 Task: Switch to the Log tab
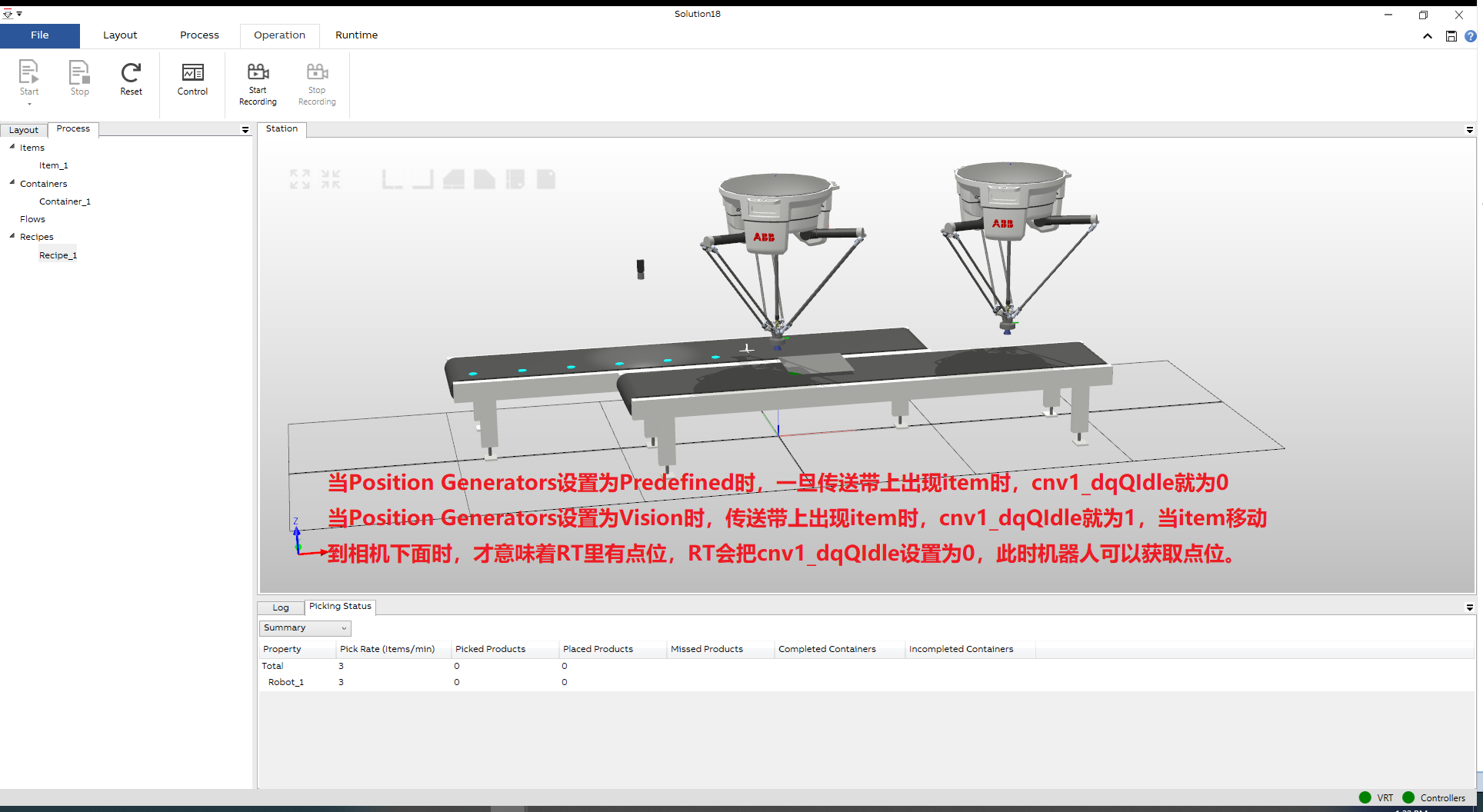click(281, 607)
